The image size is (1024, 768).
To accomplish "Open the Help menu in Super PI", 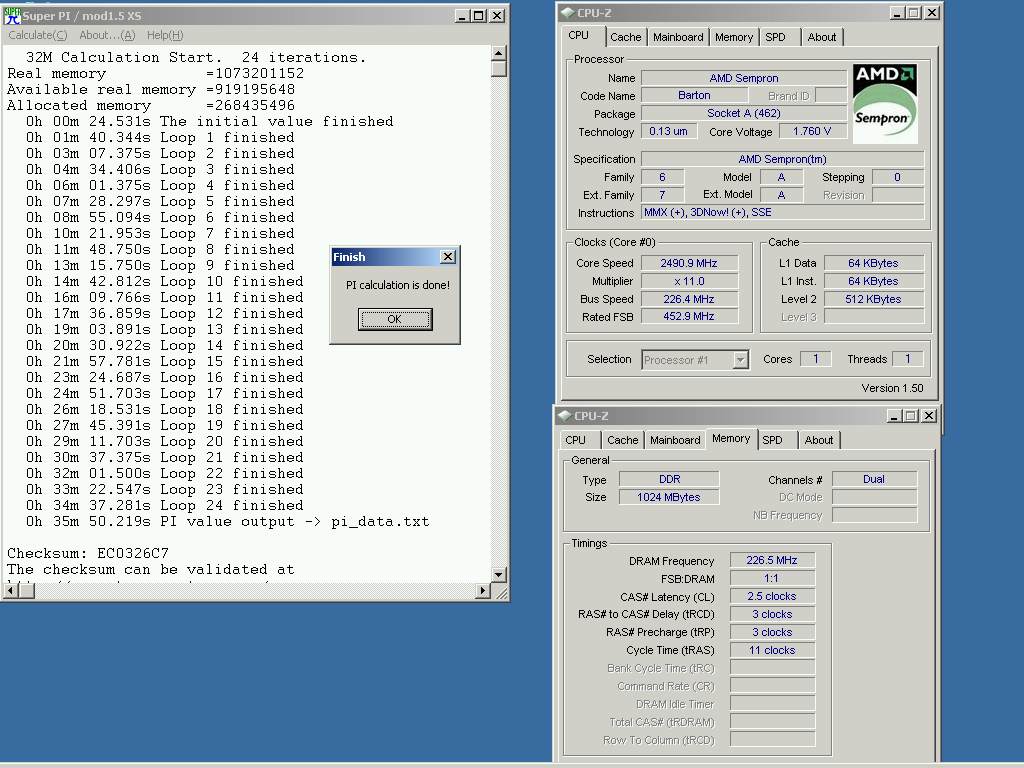I will pos(165,35).
